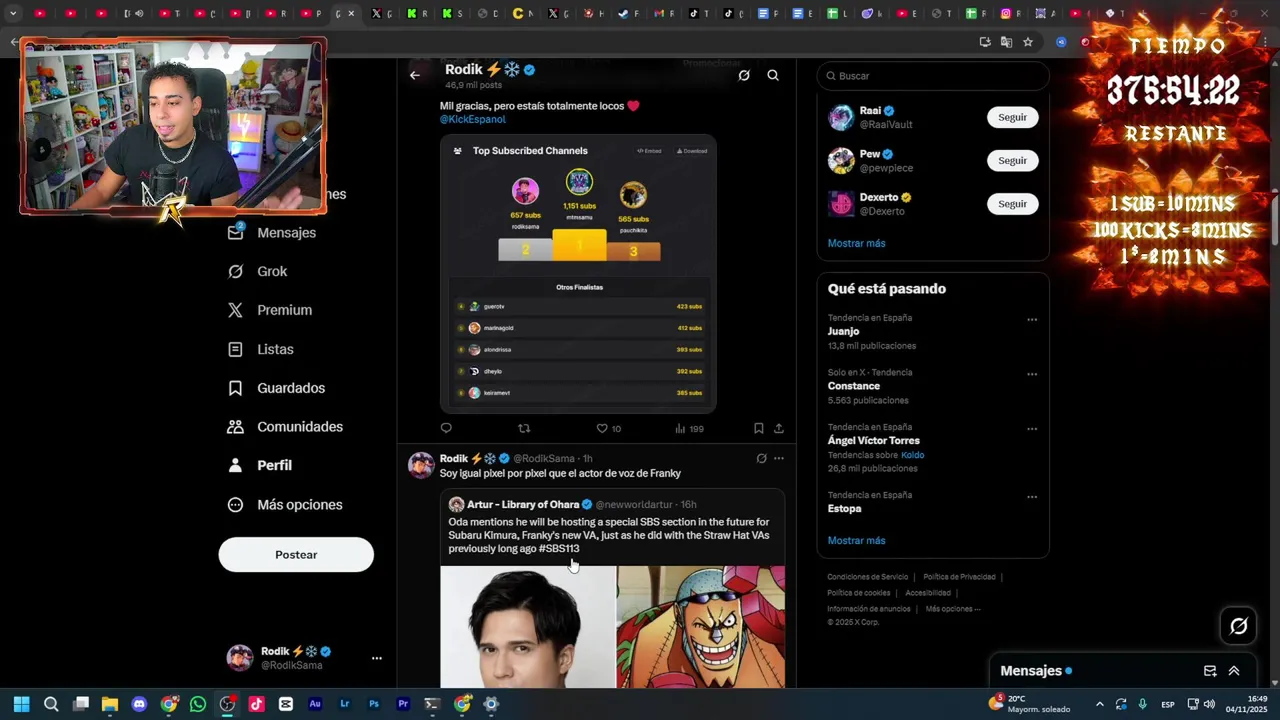Viewport: 1280px width, 720px height.
Task: Follow Dexerto with the Seguir button
Action: click(1012, 204)
